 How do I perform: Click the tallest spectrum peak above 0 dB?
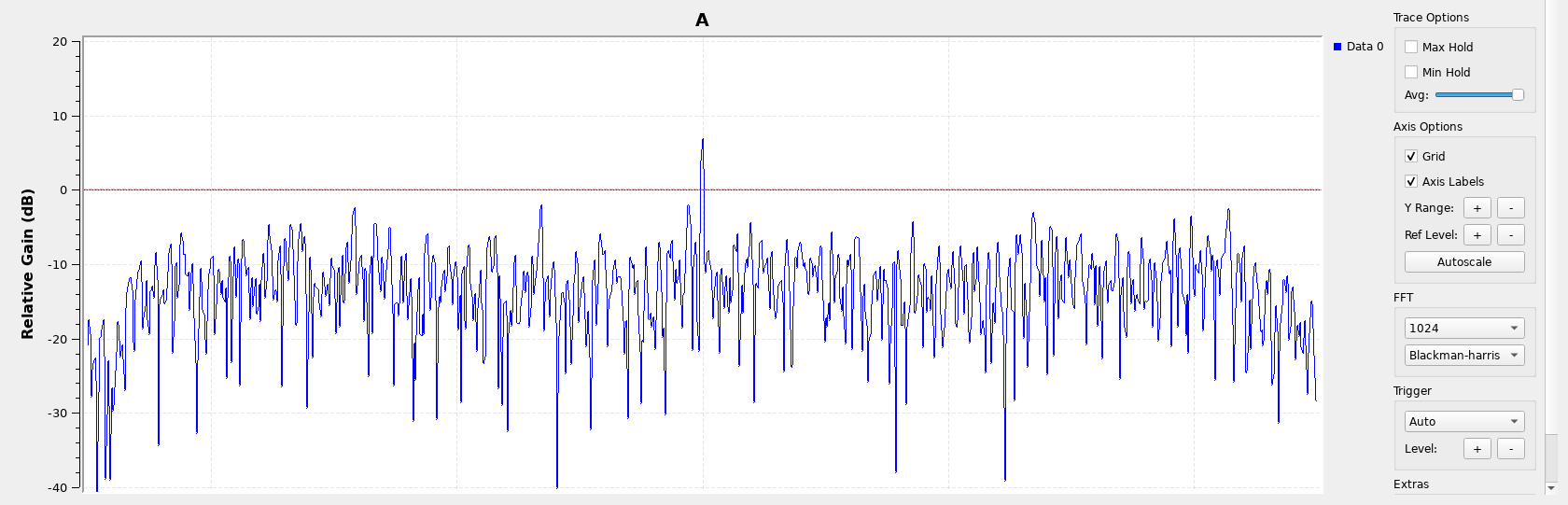(x=703, y=142)
